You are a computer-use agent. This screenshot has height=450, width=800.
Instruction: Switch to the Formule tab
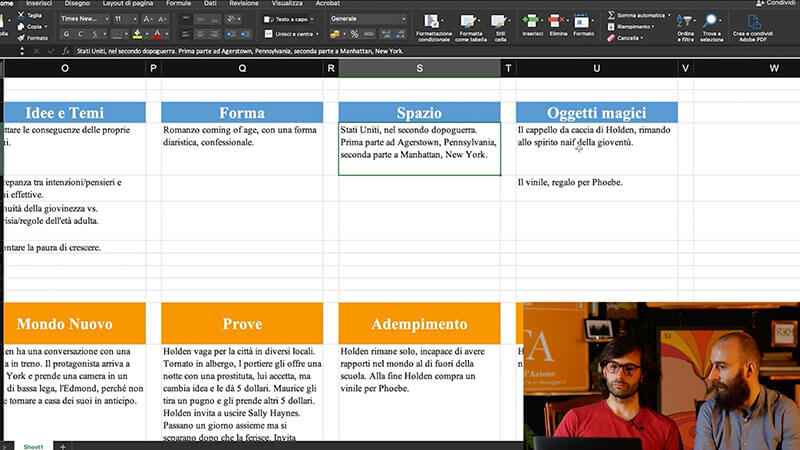179,3
